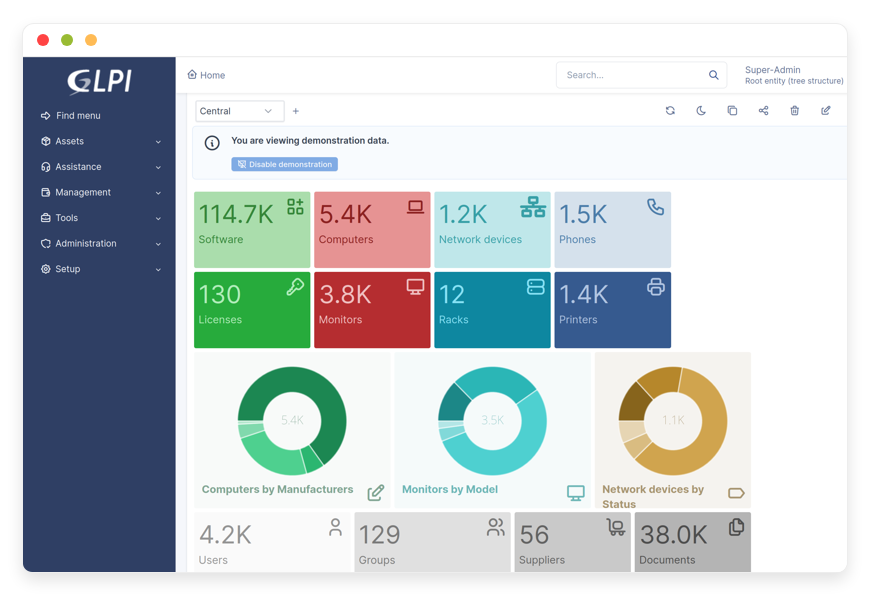
Task: Click the Computers card laptop icon
Action: [415, 207]
